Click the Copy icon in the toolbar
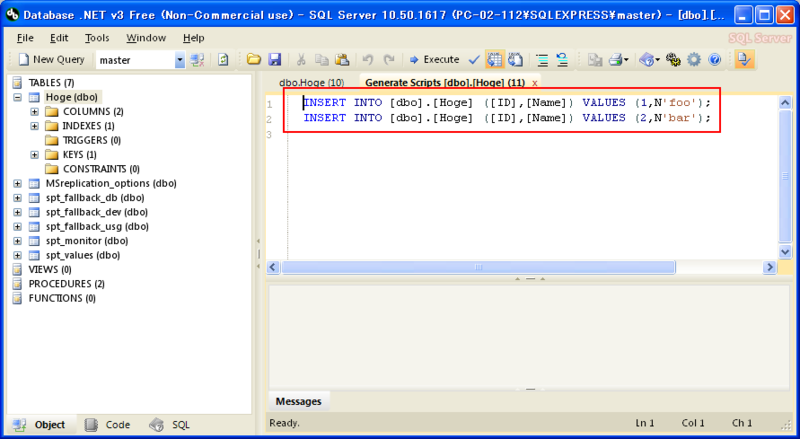 [x=321, y=60]
